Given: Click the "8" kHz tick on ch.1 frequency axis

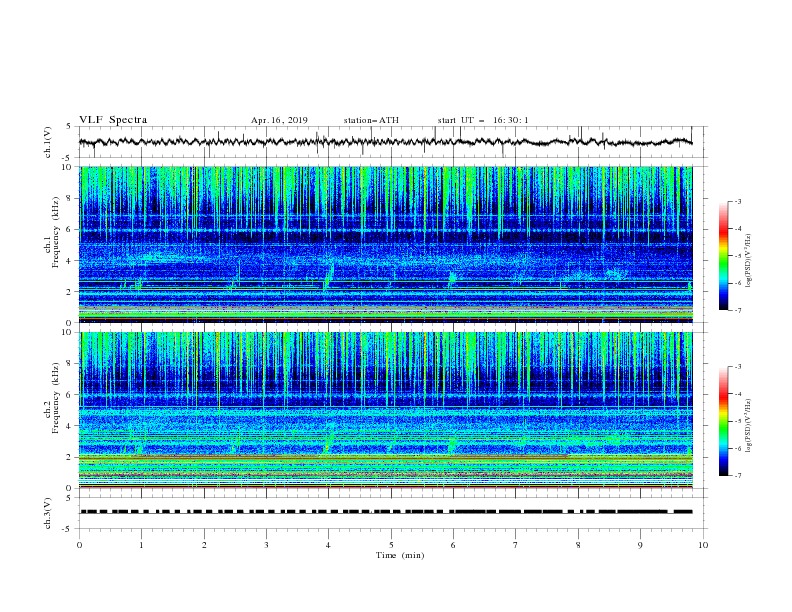Looking at the screenshot, I should click(x=71, y=198).
